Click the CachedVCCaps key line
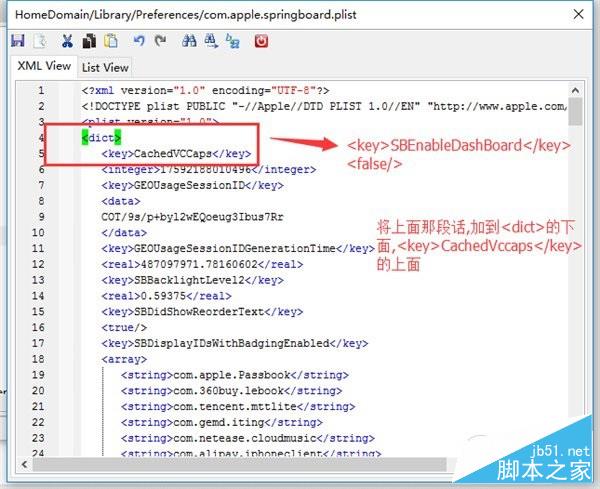Screen dimensions: 600x489 [x=176, y=154]
